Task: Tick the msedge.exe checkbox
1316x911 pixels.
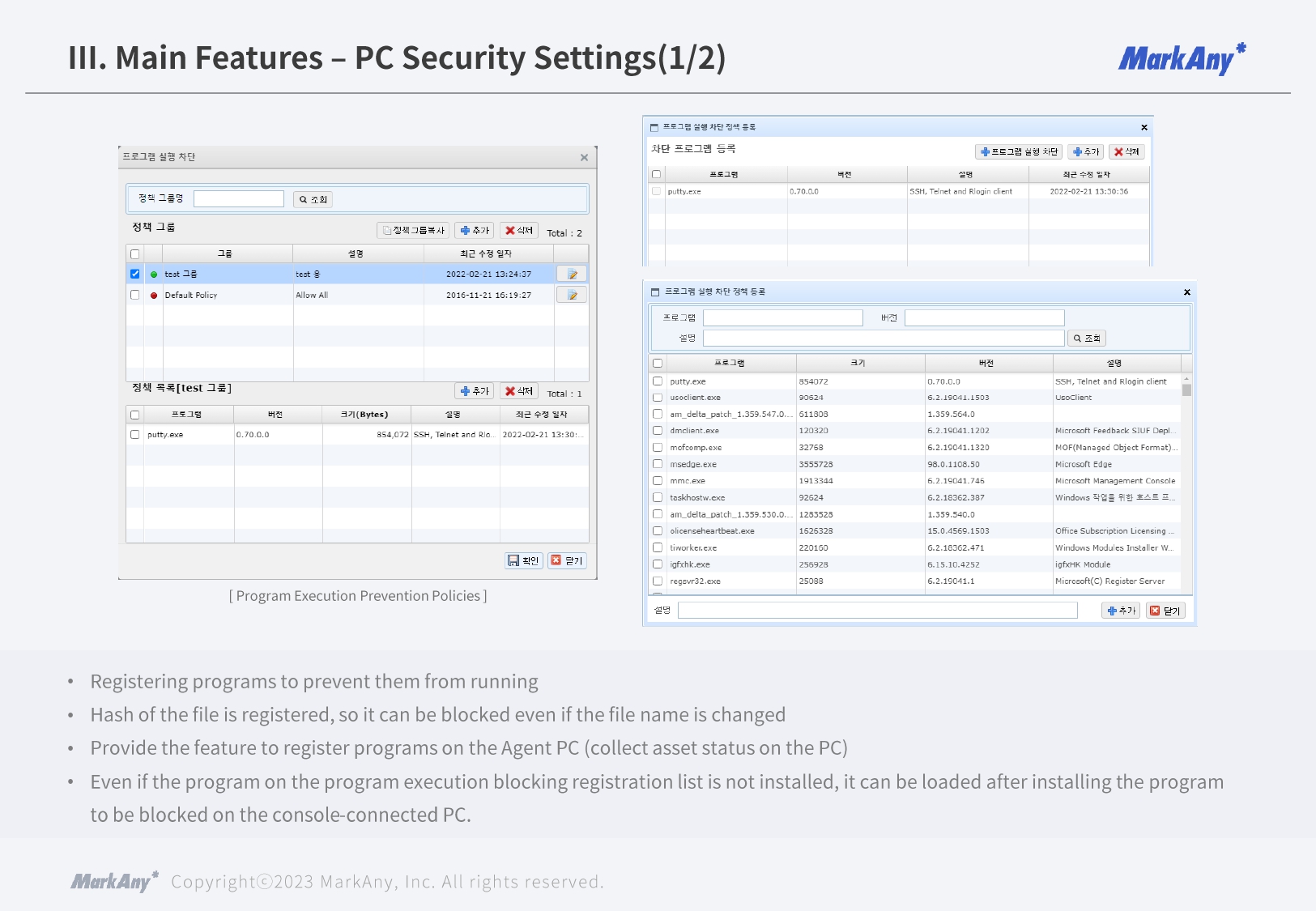Action: pyautogui.click(x=658, y=464)
